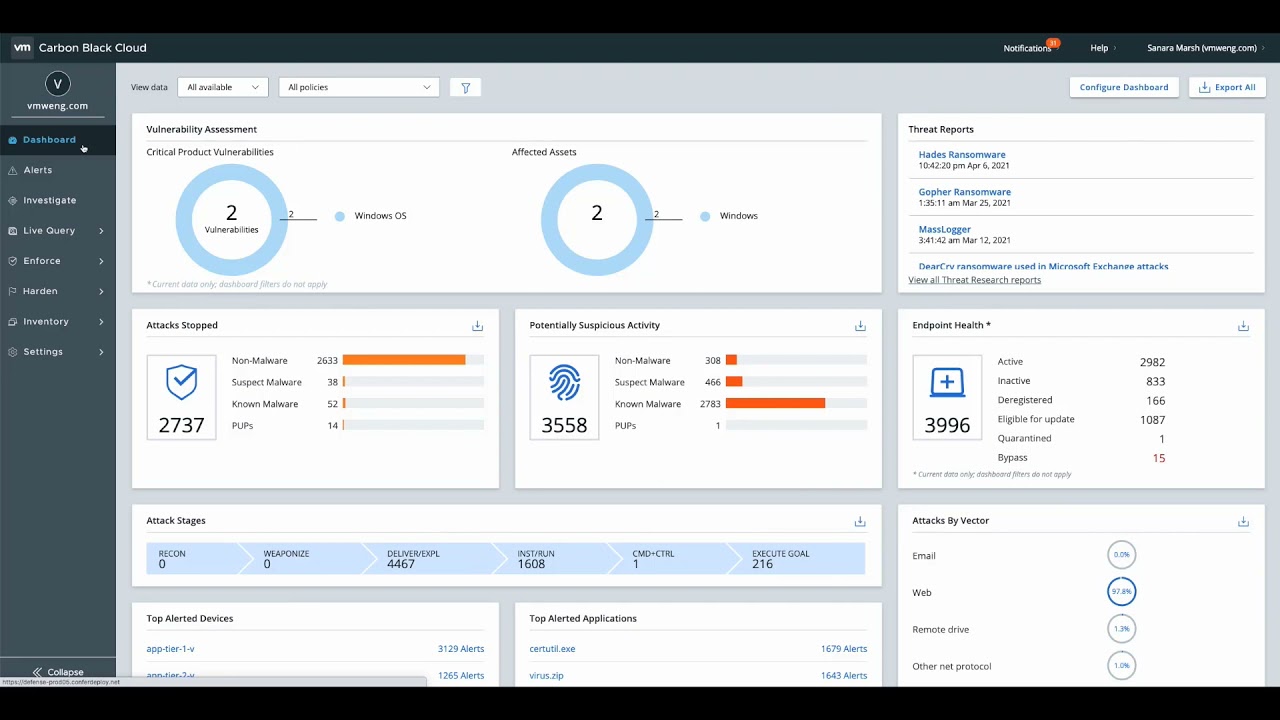Open MassLogger threat report
Viewport: 1280px width, 720px height.
click(945, 229)
